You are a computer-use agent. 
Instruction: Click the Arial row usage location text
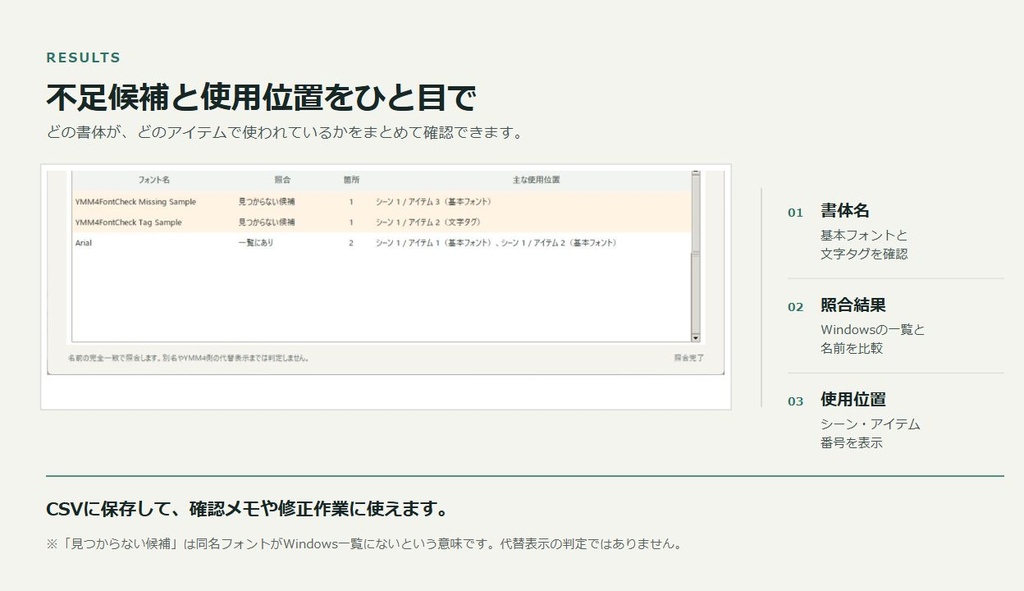point(496,243)
